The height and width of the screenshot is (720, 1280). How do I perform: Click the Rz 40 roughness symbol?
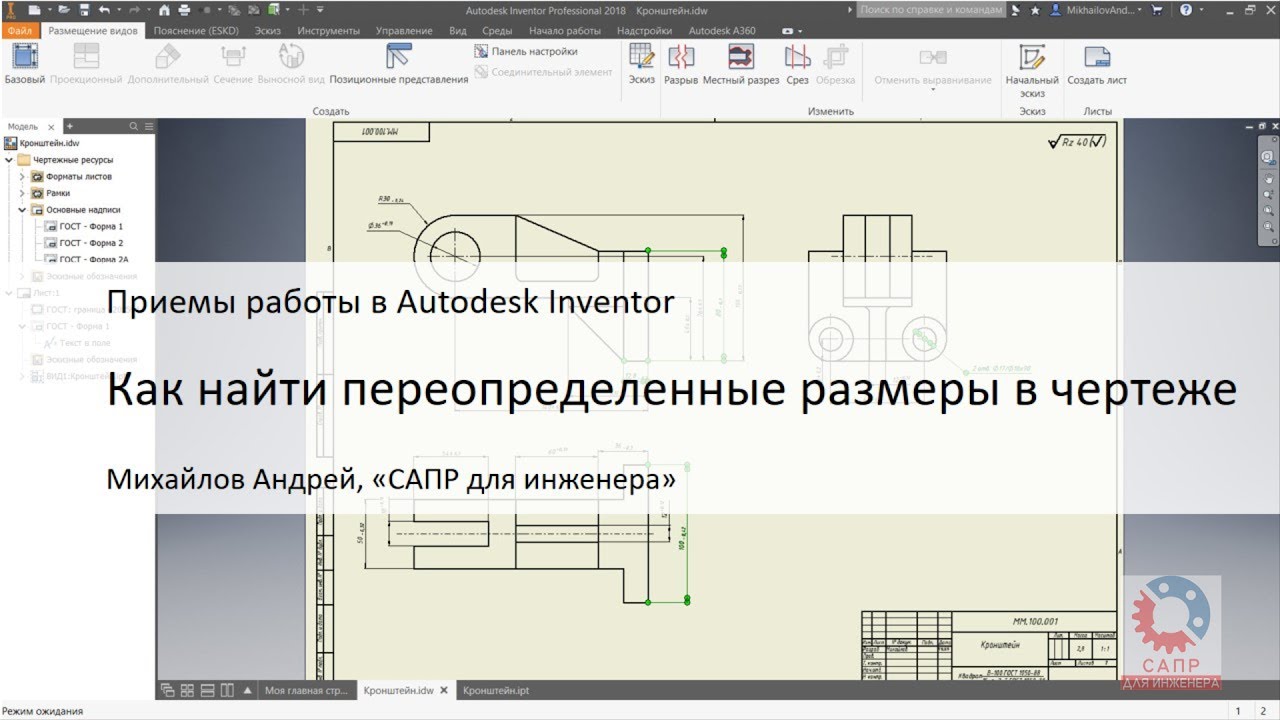[x=1077, y=142]
